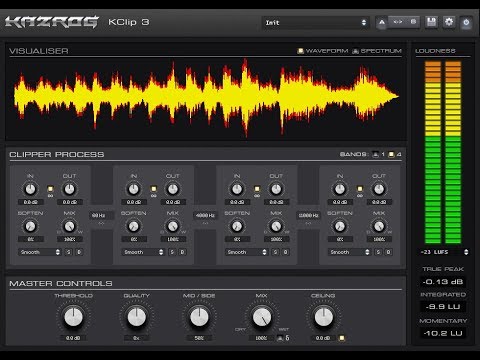Click band 4 OUT gain knob

[379, 189]
